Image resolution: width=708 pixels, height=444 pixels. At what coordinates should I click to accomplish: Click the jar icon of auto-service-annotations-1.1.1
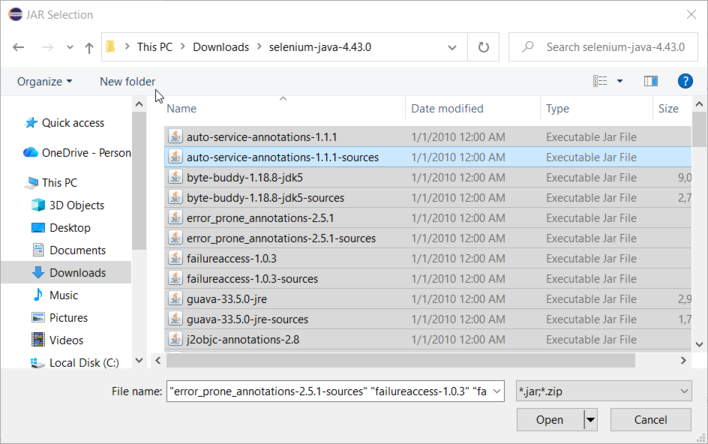[x=175, y=136]
